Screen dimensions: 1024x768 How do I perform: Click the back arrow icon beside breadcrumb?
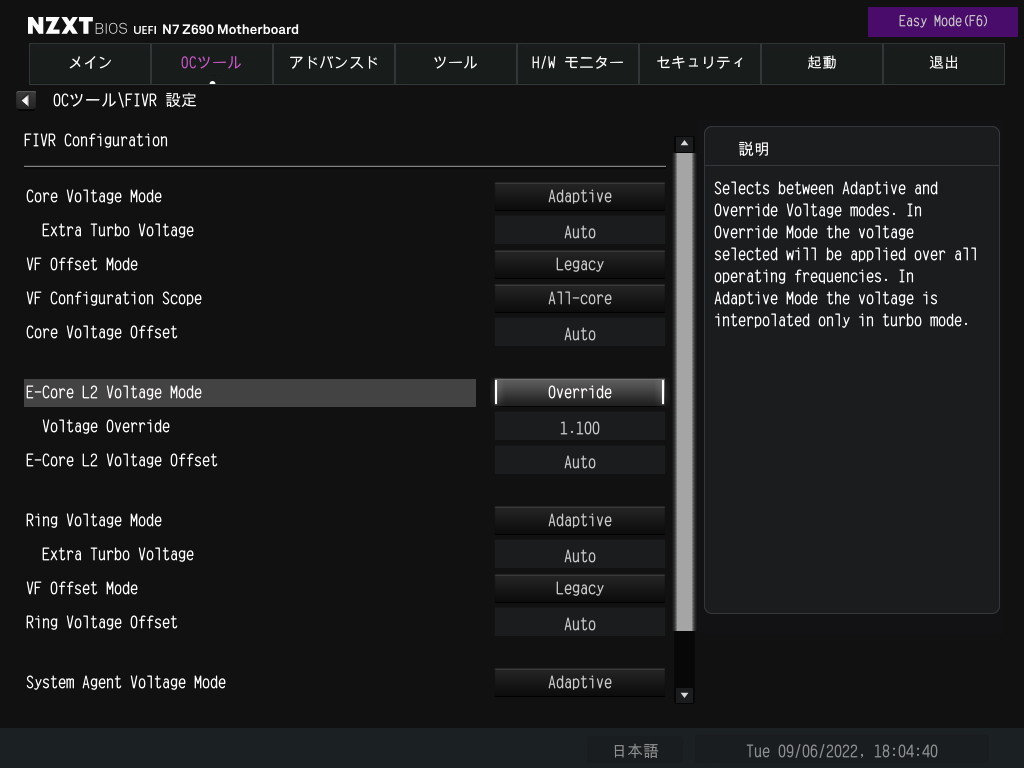point(26,100)
